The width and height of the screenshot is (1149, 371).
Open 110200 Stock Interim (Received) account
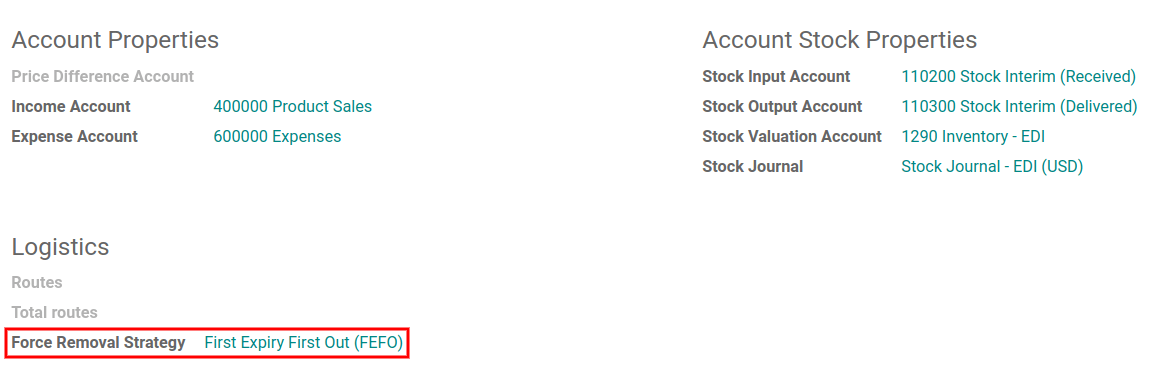point(1019,77)
